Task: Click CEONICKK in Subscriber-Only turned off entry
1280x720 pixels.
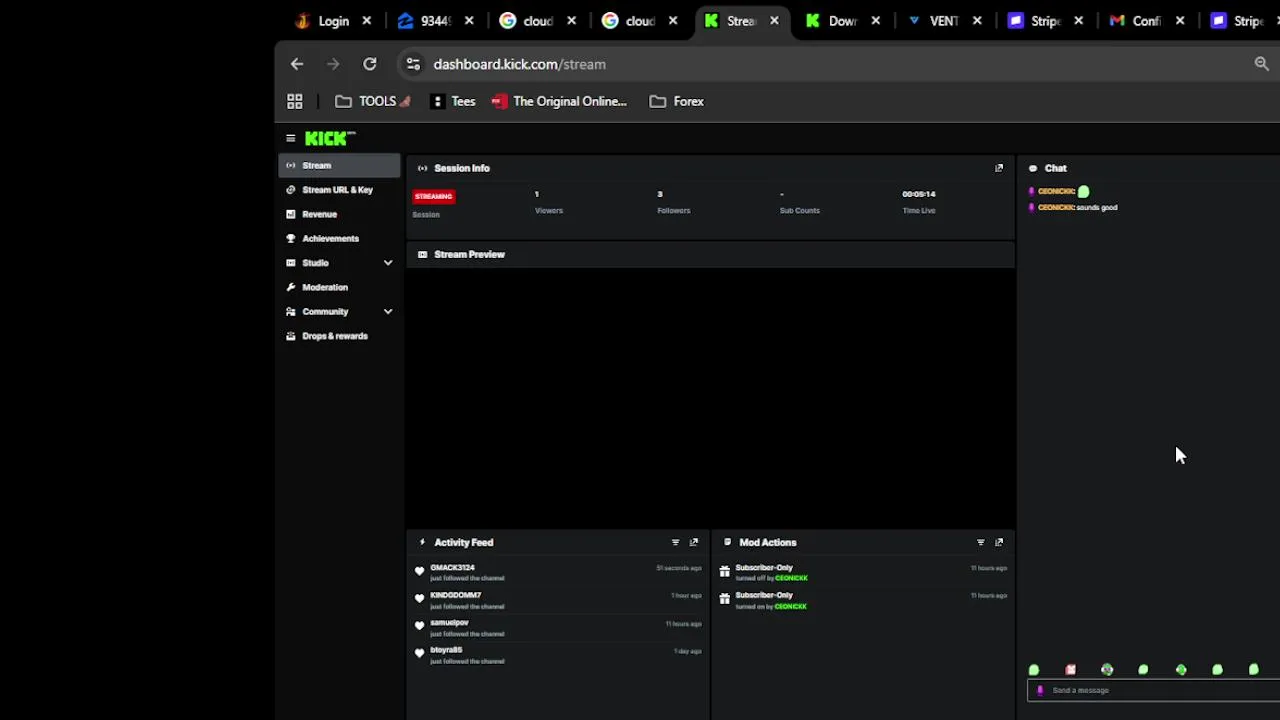Action: coord(791,578)
